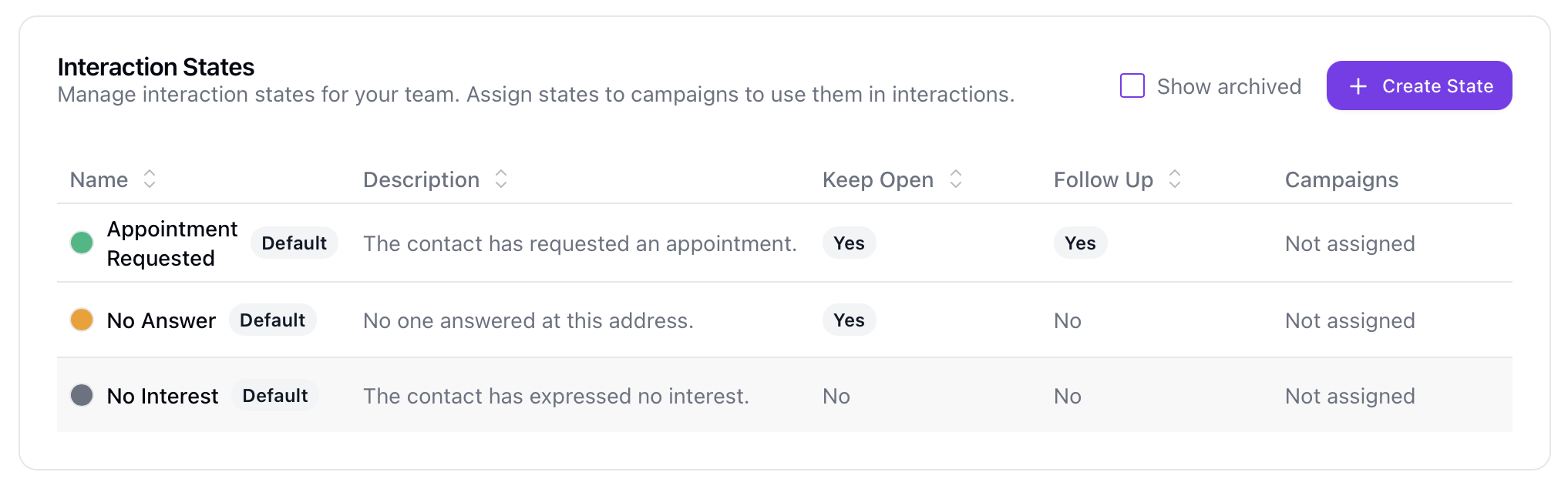
Task: Click the Description column sort arrows
Action: 501,179
